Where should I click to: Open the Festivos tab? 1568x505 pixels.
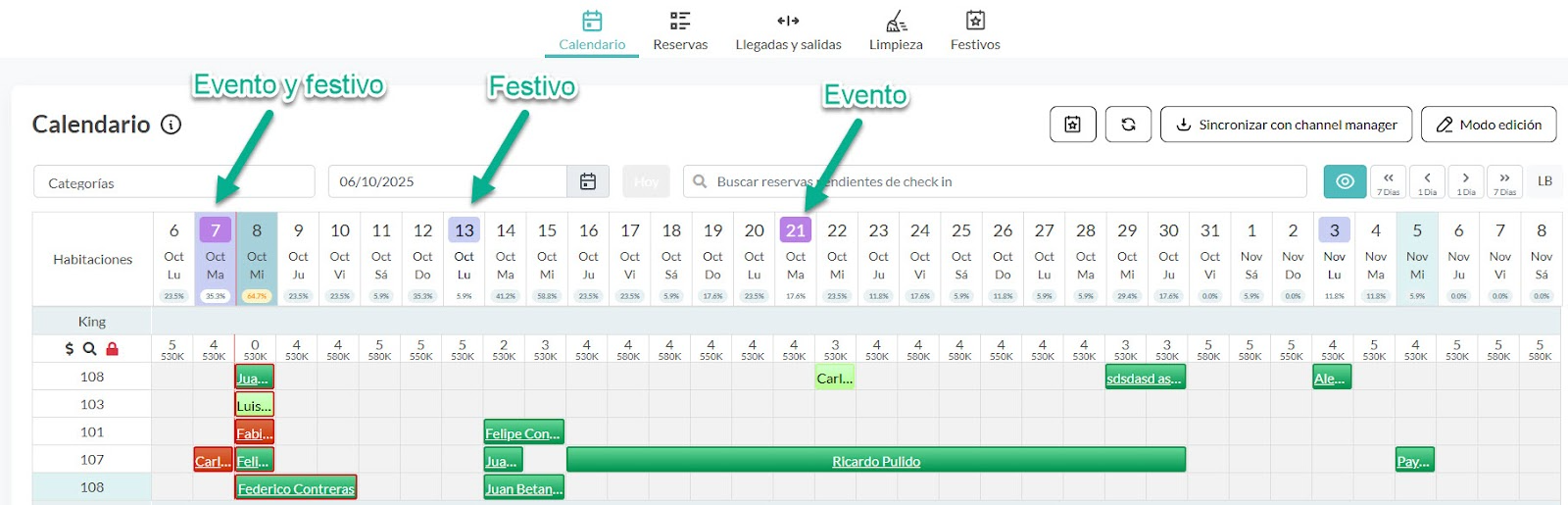(x=974, y=30)
